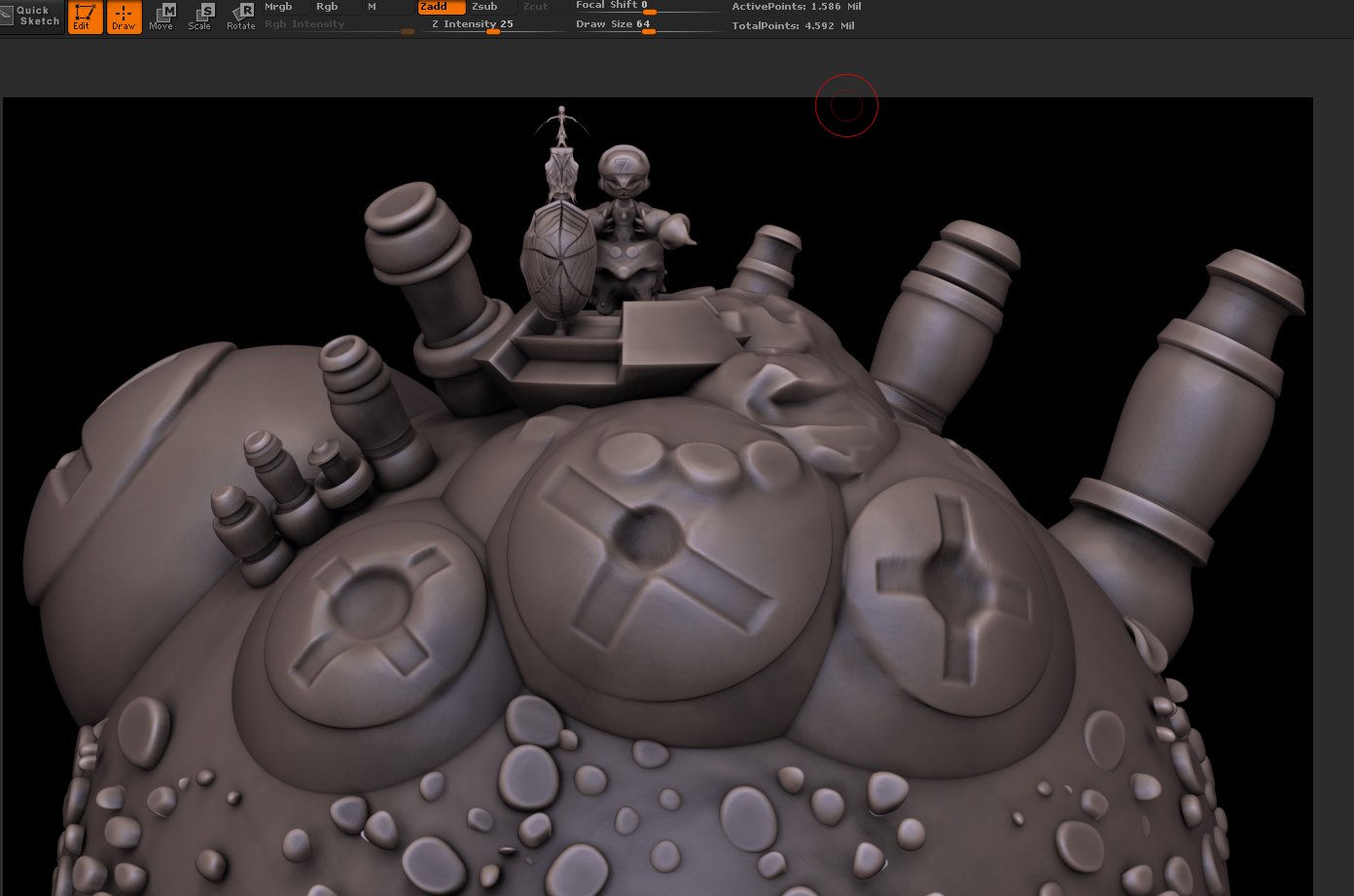Turn on Zadd sculpt mode
The width and height of the screenshot is (1354, 896).
441,7
